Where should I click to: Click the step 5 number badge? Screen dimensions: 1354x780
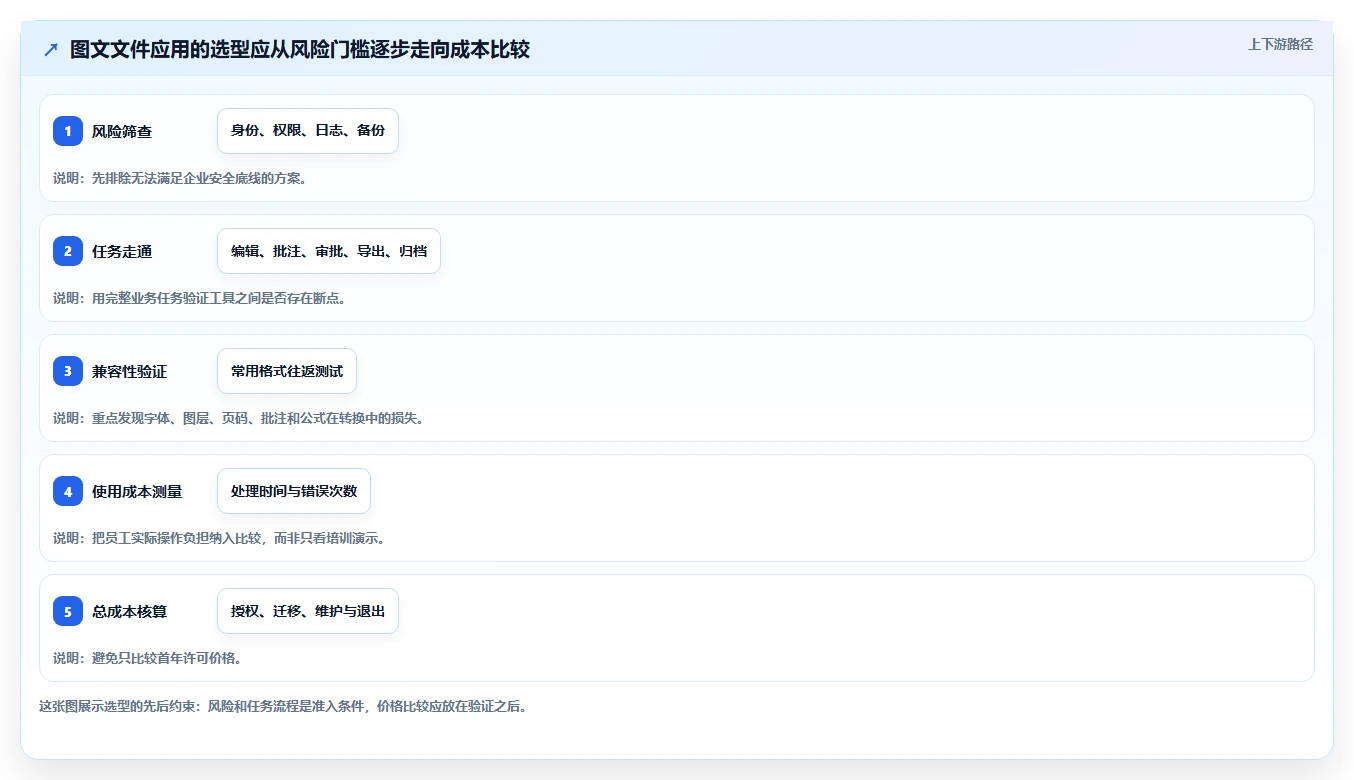[x=68, y=611]
